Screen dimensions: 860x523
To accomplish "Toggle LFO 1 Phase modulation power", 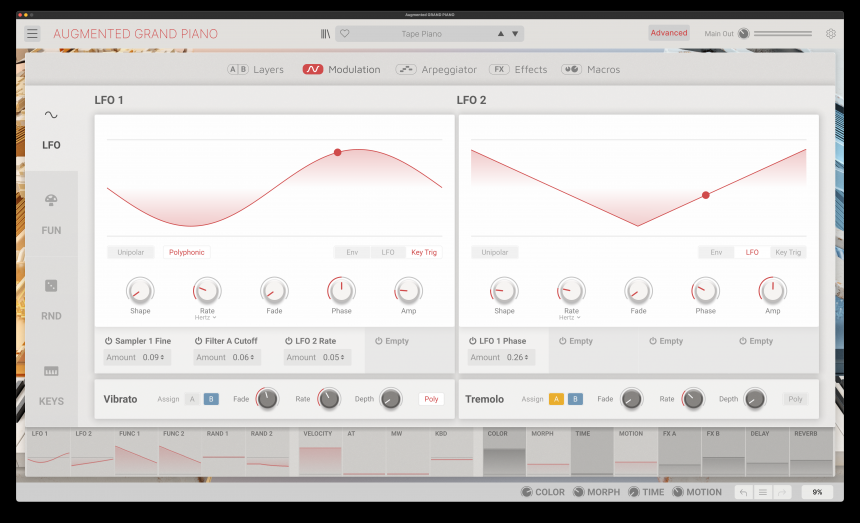I will pyautogui.click(x=472, y=341).
